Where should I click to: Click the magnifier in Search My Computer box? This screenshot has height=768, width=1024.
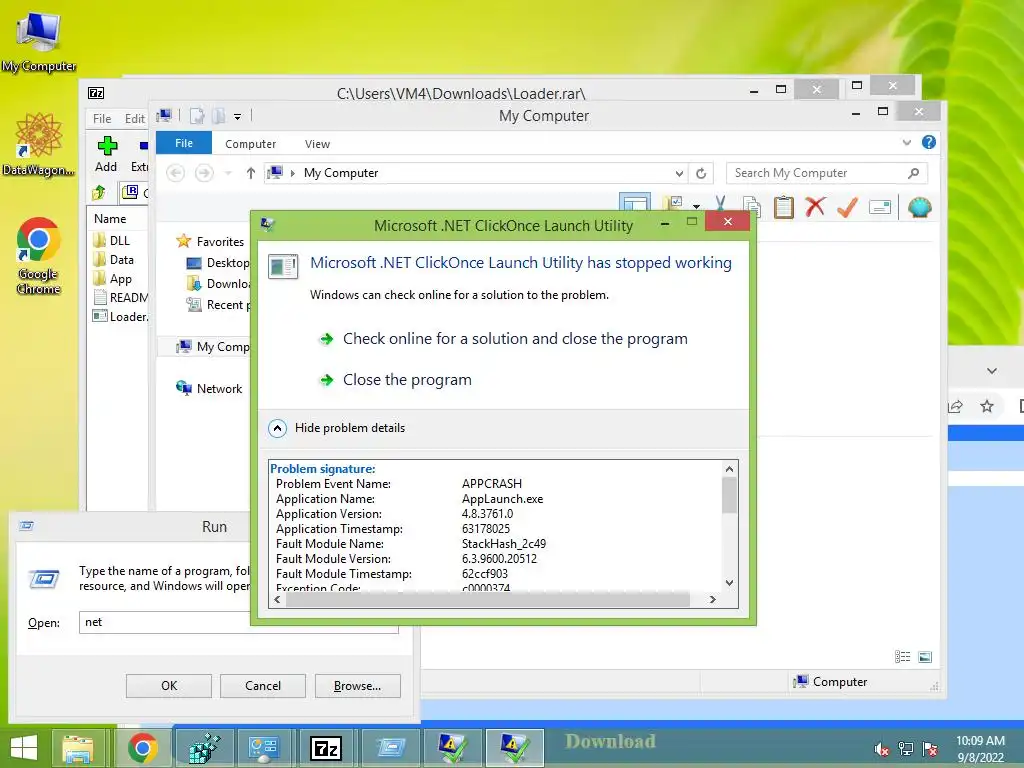point(914,173)
